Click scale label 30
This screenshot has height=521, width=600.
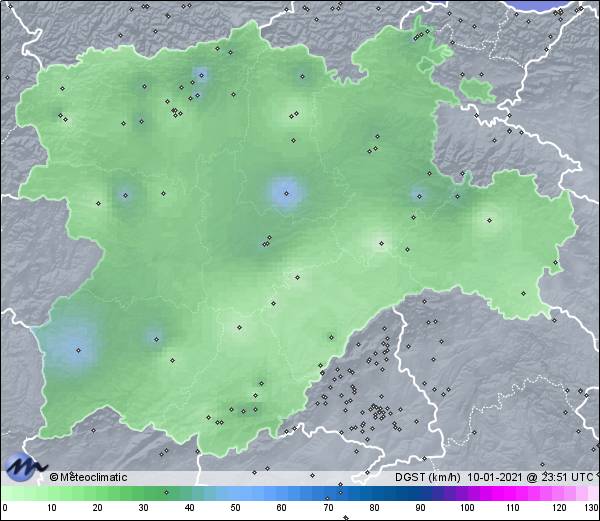click(x=143, y=508)
